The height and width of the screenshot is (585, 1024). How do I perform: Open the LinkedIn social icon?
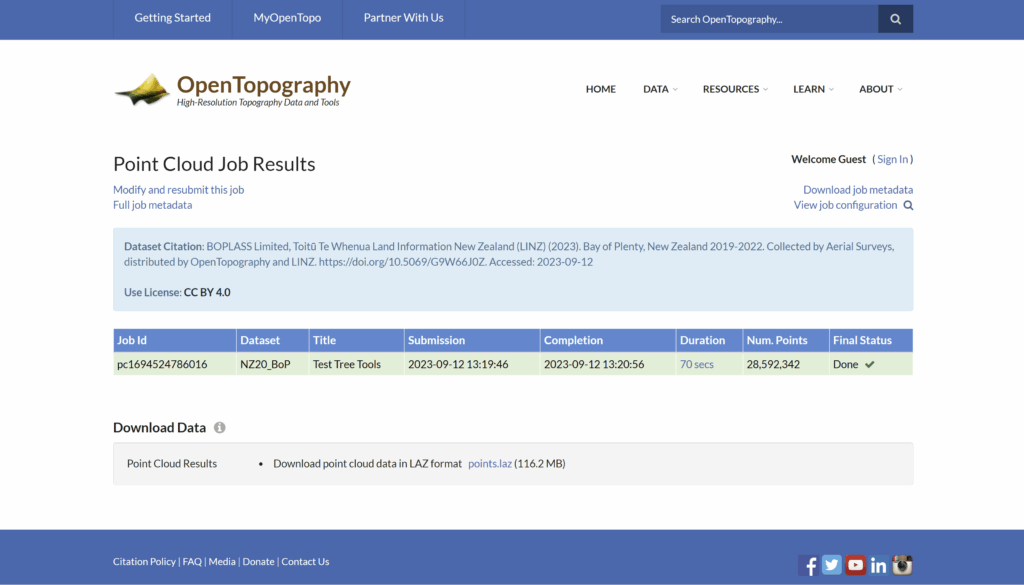tap(879, 565)
